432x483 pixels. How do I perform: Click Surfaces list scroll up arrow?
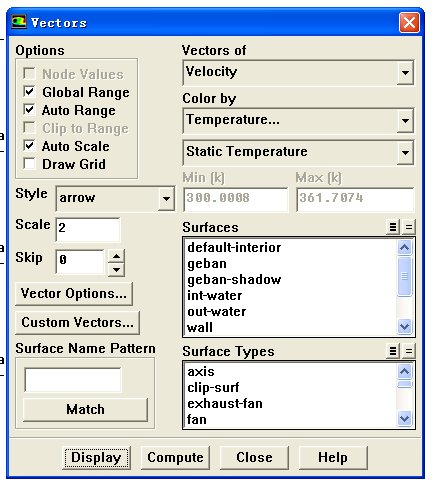[405, 247]
